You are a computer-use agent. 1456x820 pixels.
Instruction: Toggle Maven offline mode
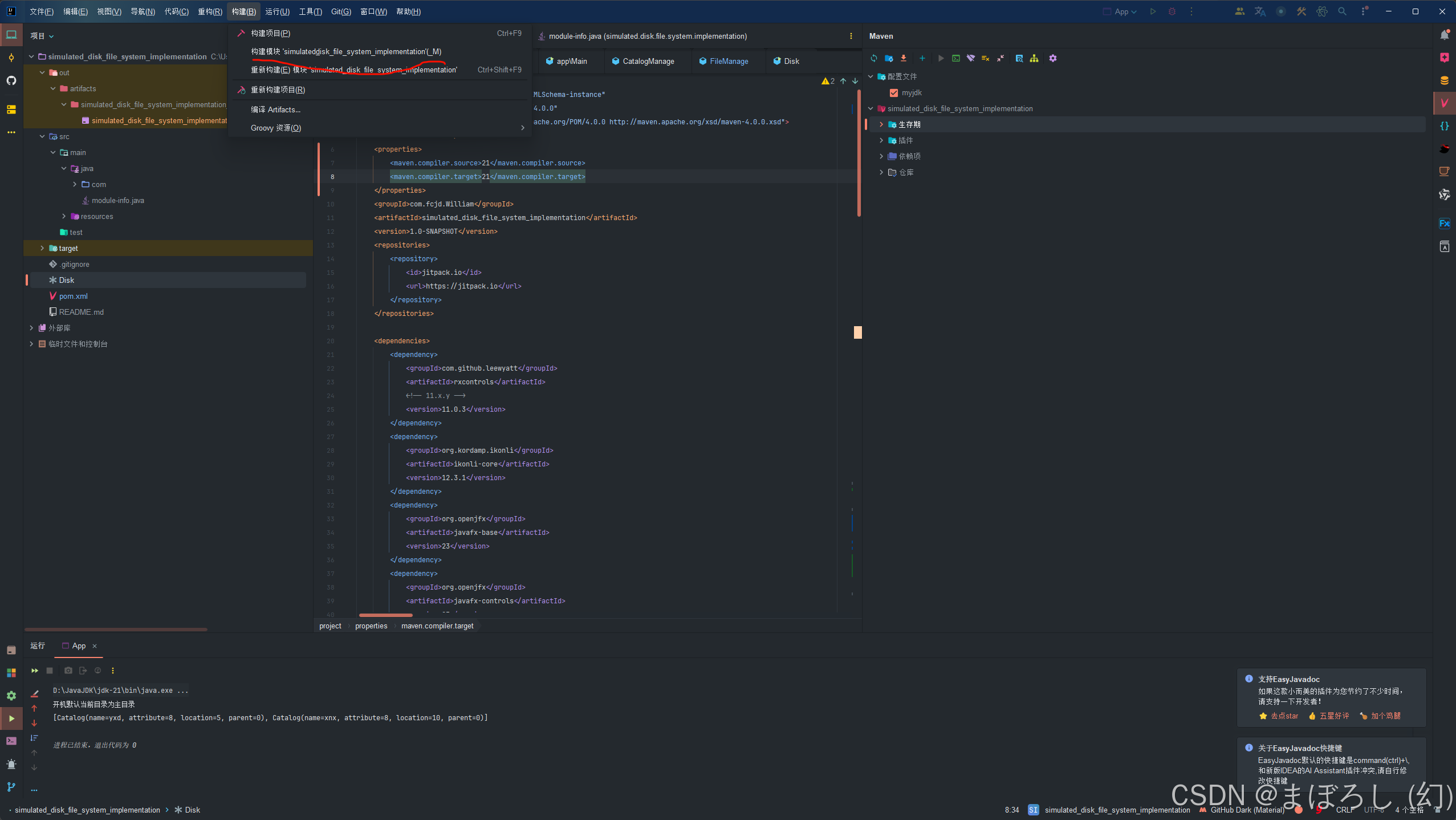(x=971, y=58)
